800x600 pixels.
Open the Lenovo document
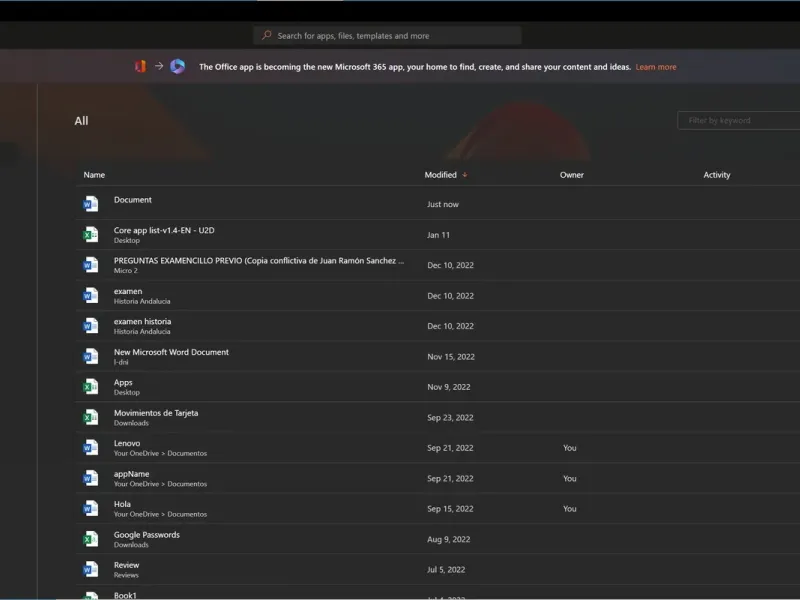pyautogui.click(x=127, y=443)
